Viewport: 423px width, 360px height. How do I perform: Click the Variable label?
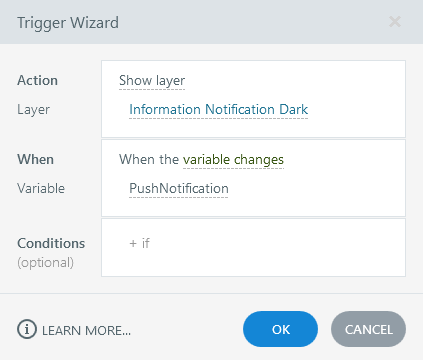point(41,189)
